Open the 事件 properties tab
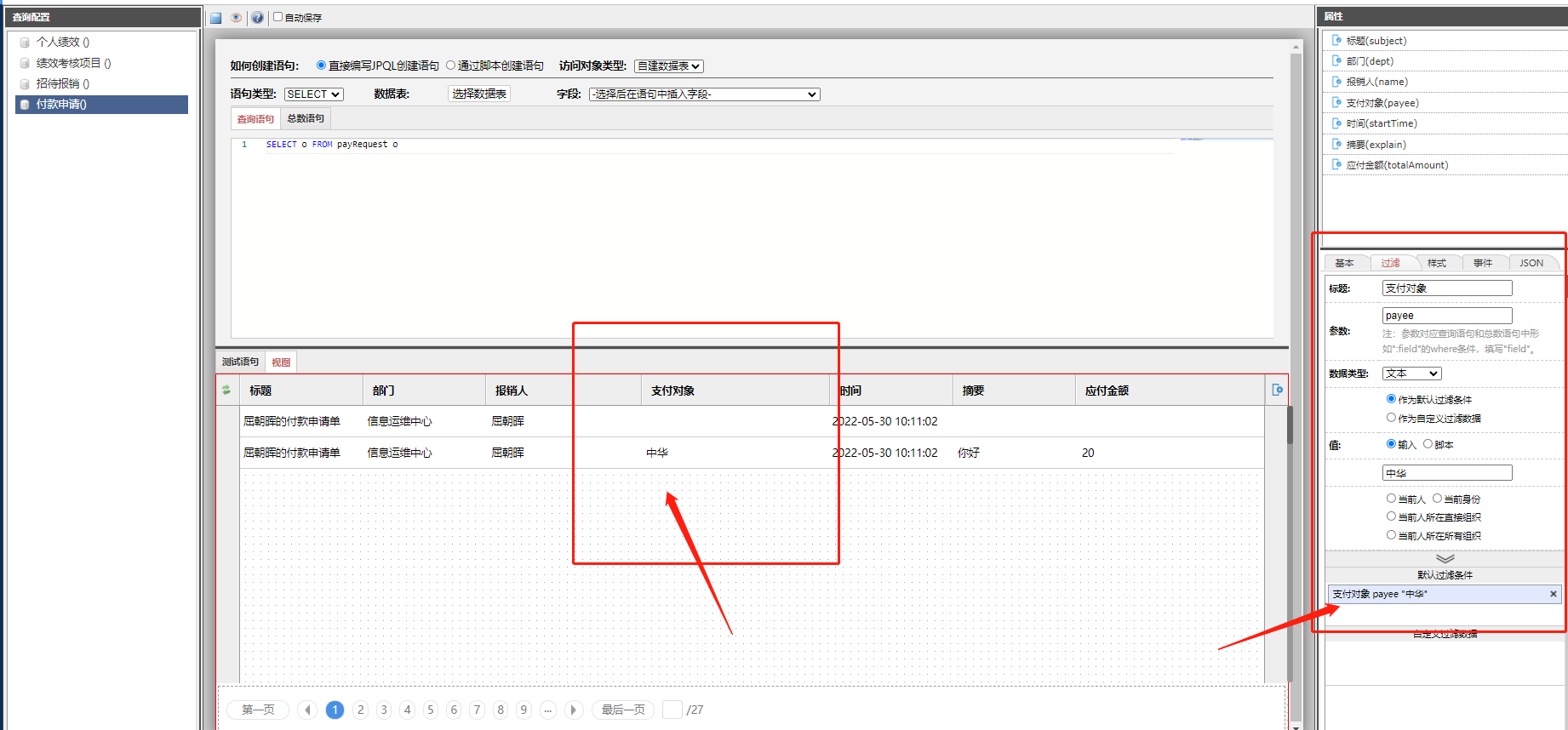The width and height of the screenshot is (1568, 730). (1483, 263)
